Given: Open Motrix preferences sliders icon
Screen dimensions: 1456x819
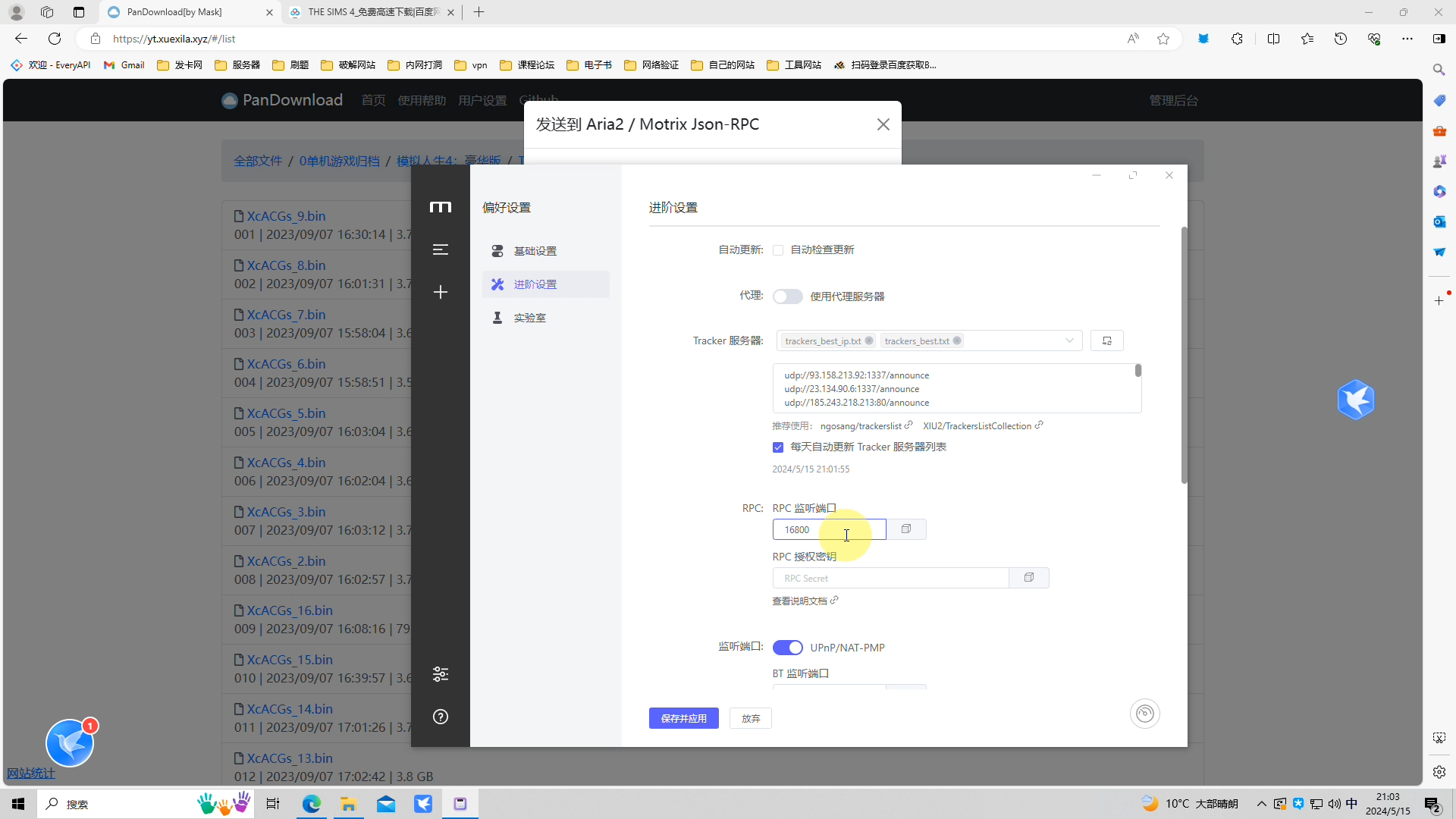Looking at the screenshot, I should [441, 674].
